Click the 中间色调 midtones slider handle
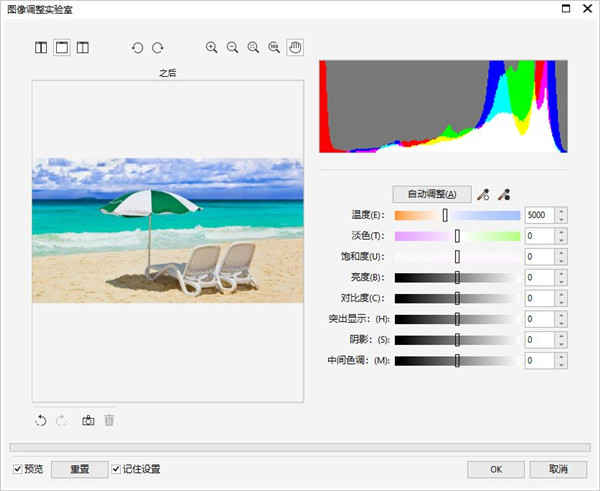This screenshot has width=600, height=491. [x=457, y=361]
